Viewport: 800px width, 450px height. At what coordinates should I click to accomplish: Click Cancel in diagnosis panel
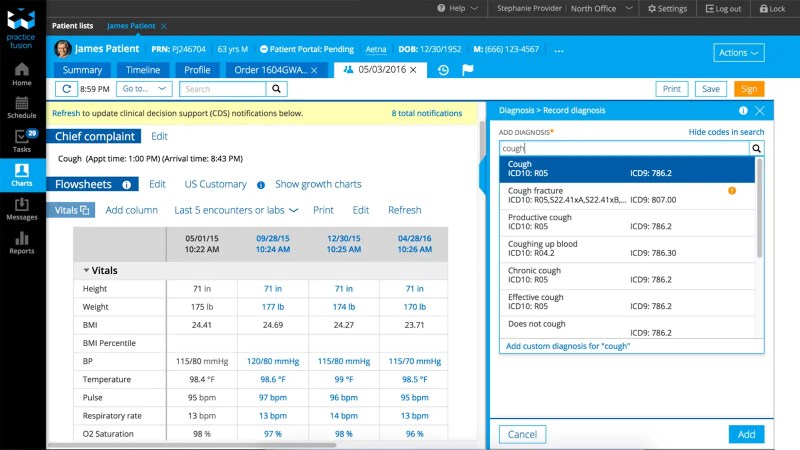[522, 434]
